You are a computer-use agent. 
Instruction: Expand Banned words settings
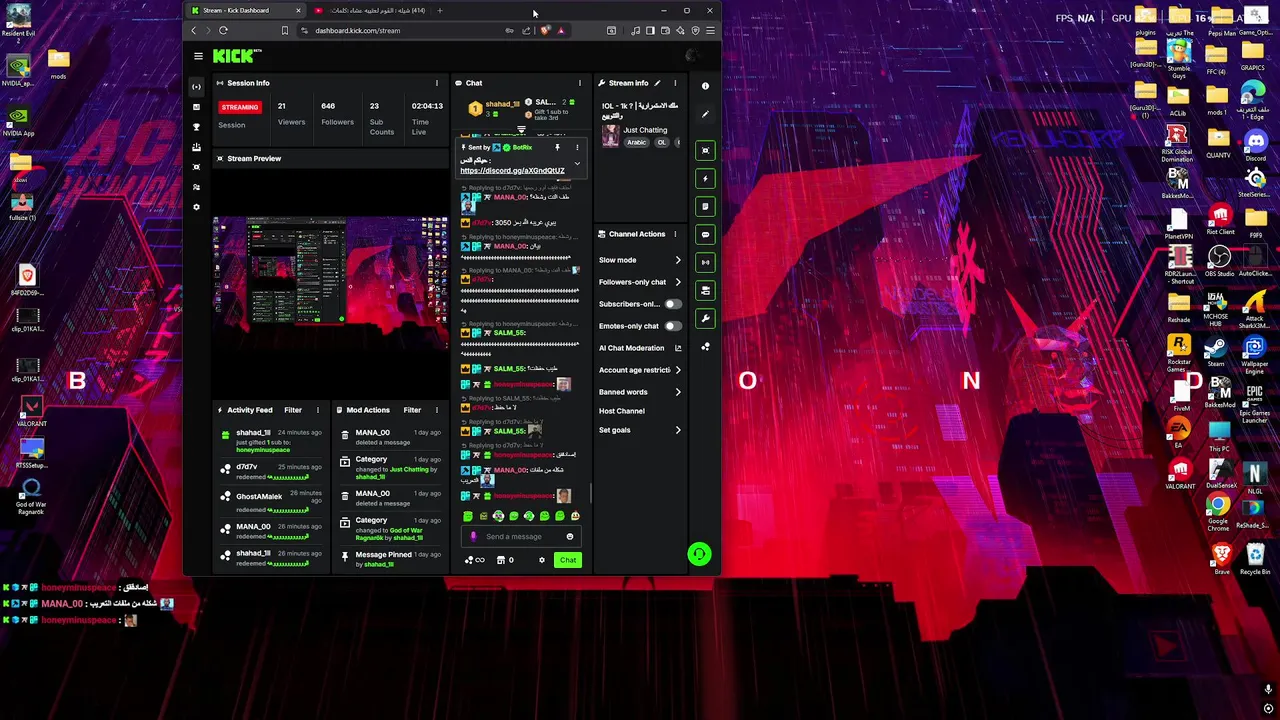[678, 392]
